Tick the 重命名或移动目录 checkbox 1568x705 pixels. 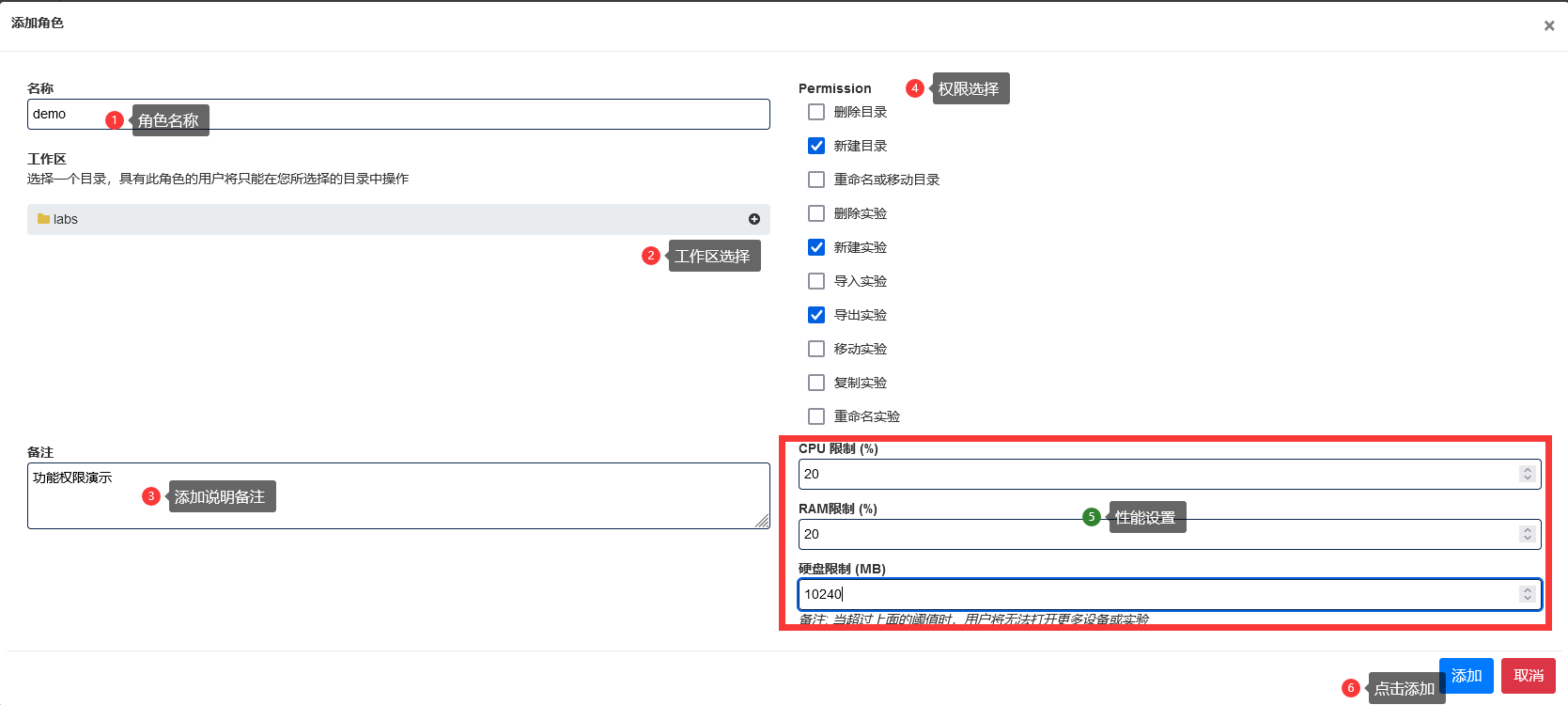[x=816, y=180]
